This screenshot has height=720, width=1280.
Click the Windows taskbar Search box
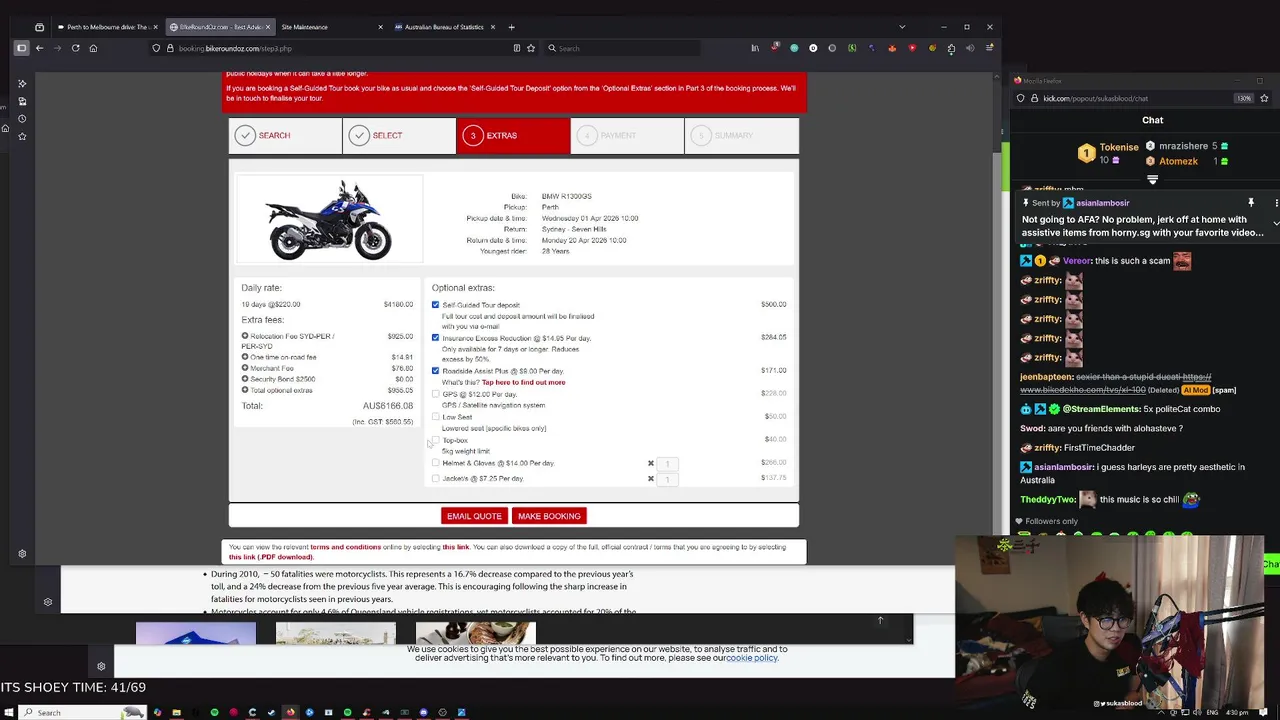[83, 712]
